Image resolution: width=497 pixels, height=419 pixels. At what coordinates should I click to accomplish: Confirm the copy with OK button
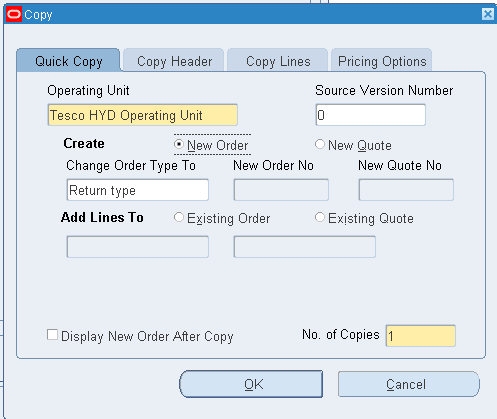(x=251, y=384)
